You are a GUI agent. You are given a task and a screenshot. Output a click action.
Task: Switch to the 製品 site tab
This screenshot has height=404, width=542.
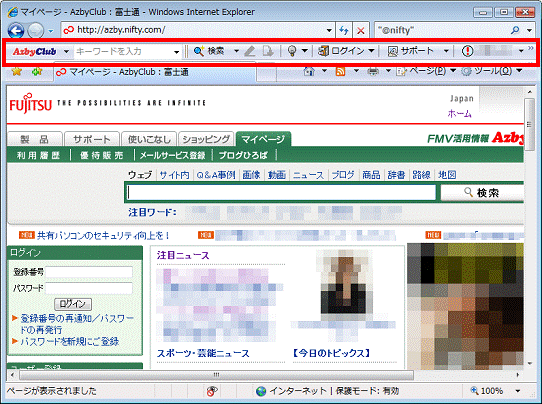(35, 139)
